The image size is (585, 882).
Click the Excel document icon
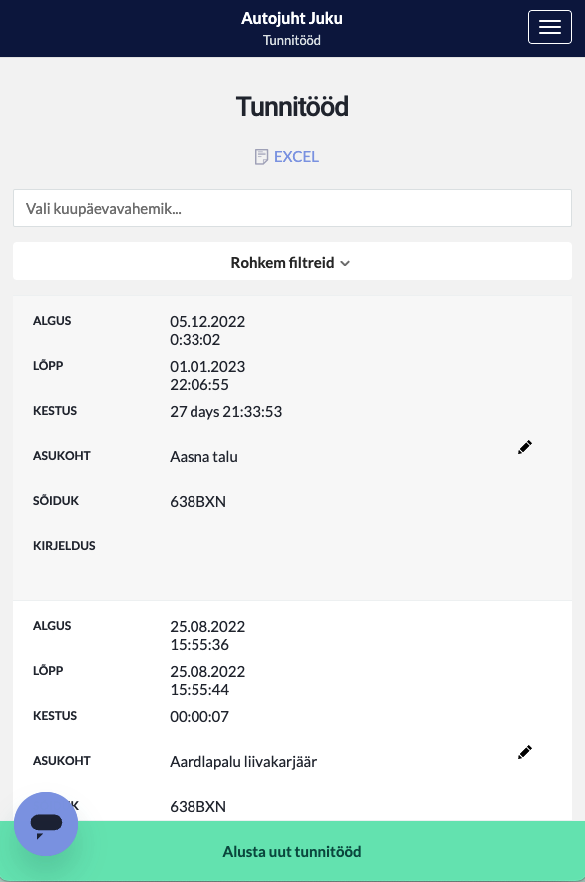261,157
